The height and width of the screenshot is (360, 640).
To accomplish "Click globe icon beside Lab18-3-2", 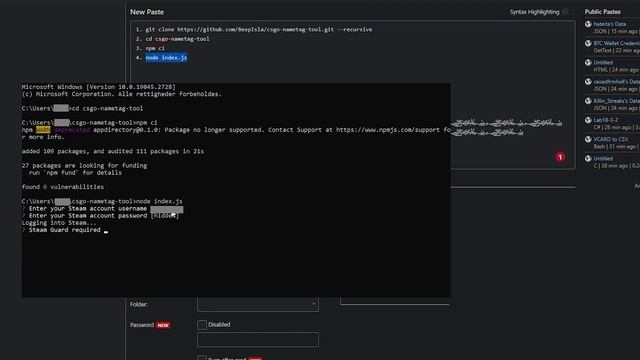I will pyautogui.click(x=588, y=120).
